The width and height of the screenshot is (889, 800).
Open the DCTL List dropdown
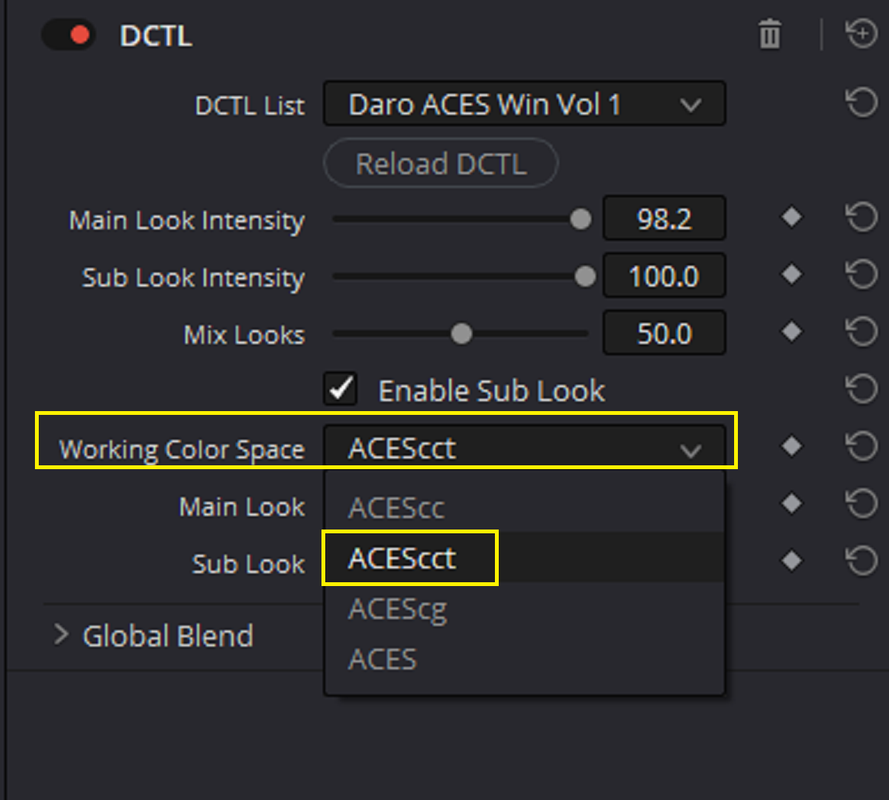point(524,104)
